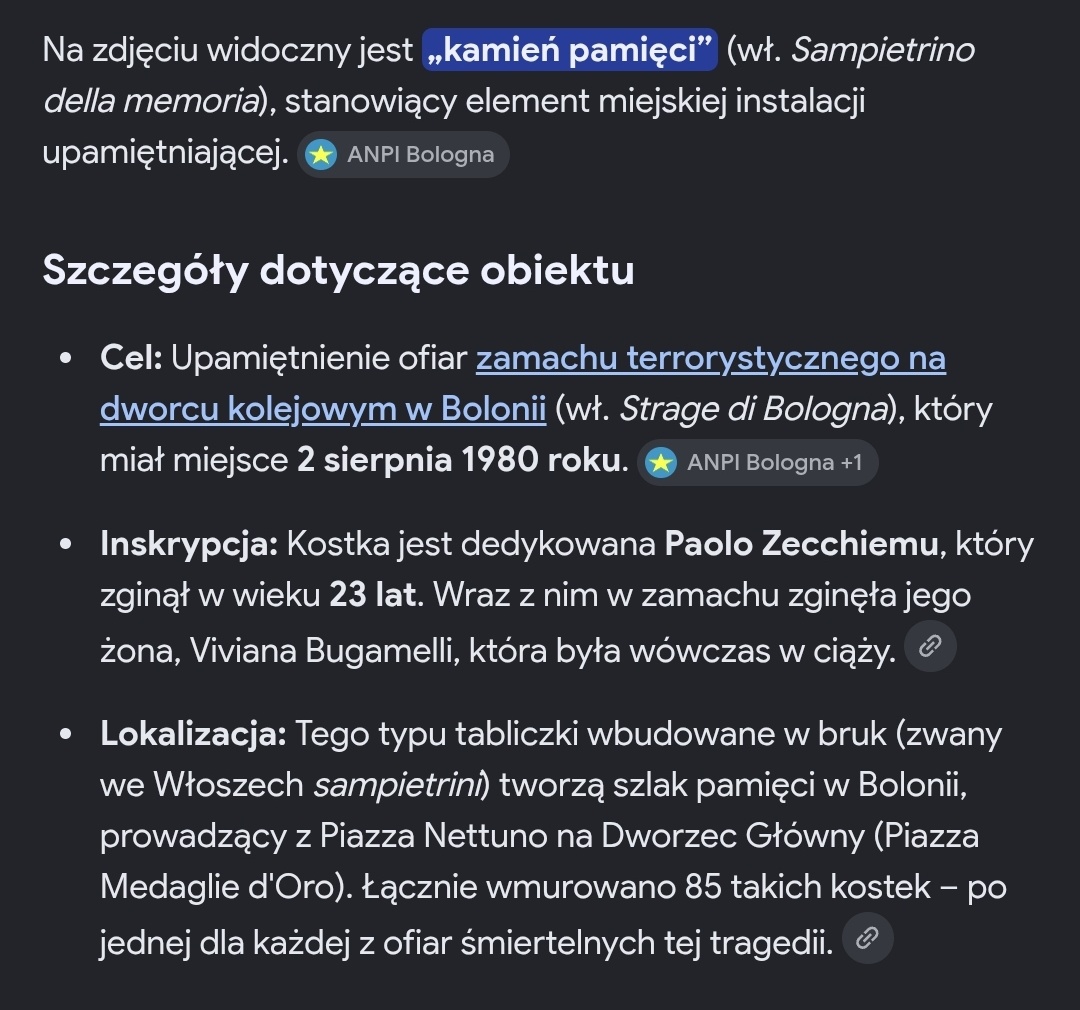
Task: Click the italic word sampietrini
Action: pyautogui.click(x=397, y=785)
